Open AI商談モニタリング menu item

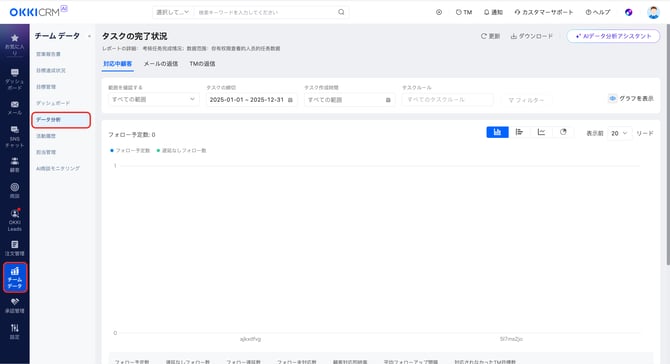coord(58,168)
